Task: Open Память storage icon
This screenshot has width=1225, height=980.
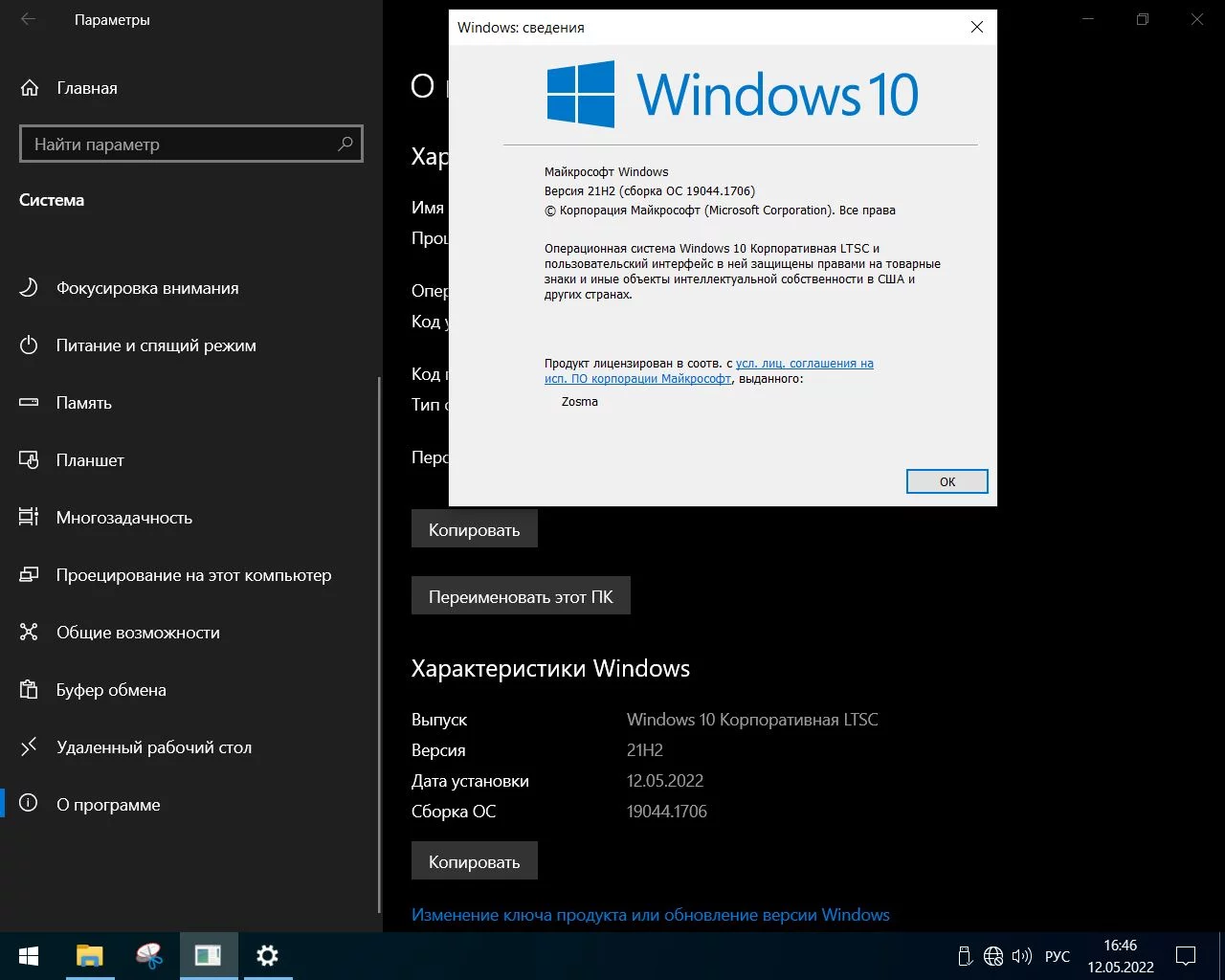Action: pyautogui.click(x=29, y=403)
